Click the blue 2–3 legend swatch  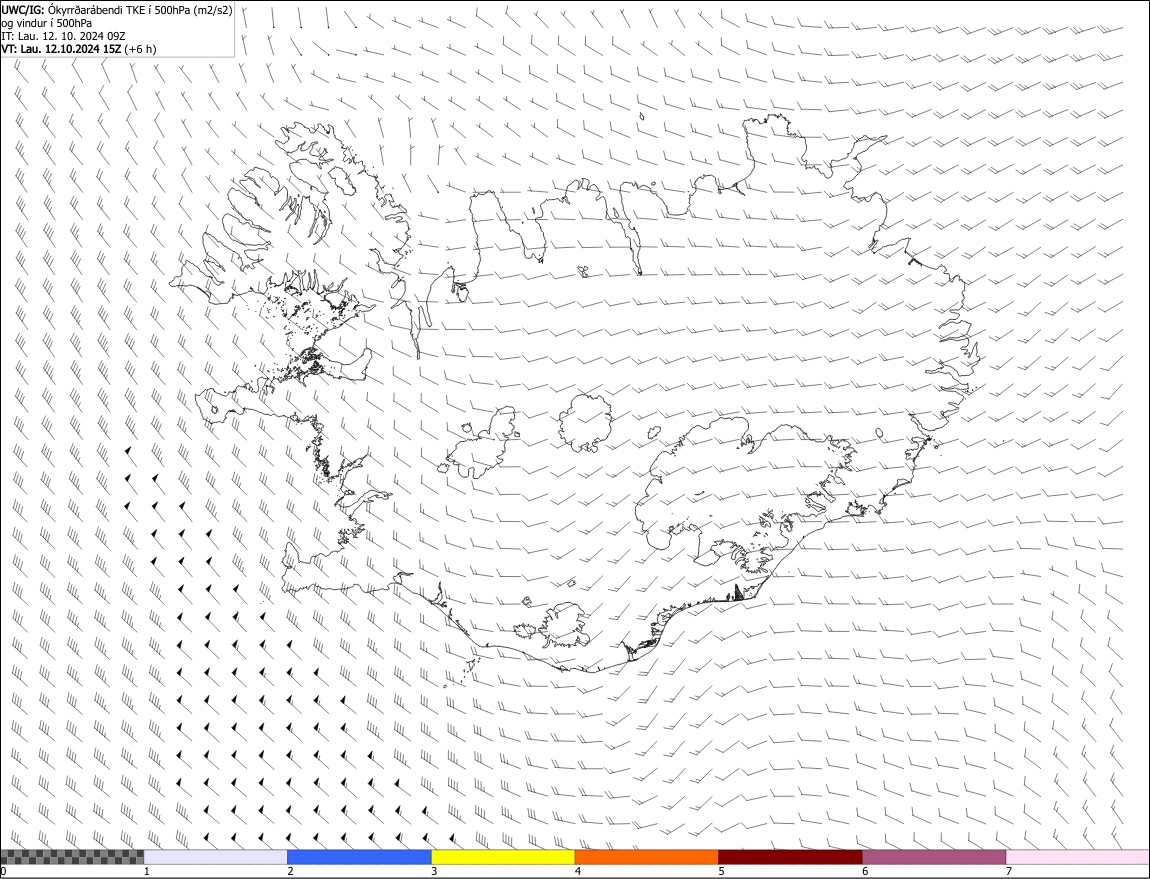tap(359, 856)
